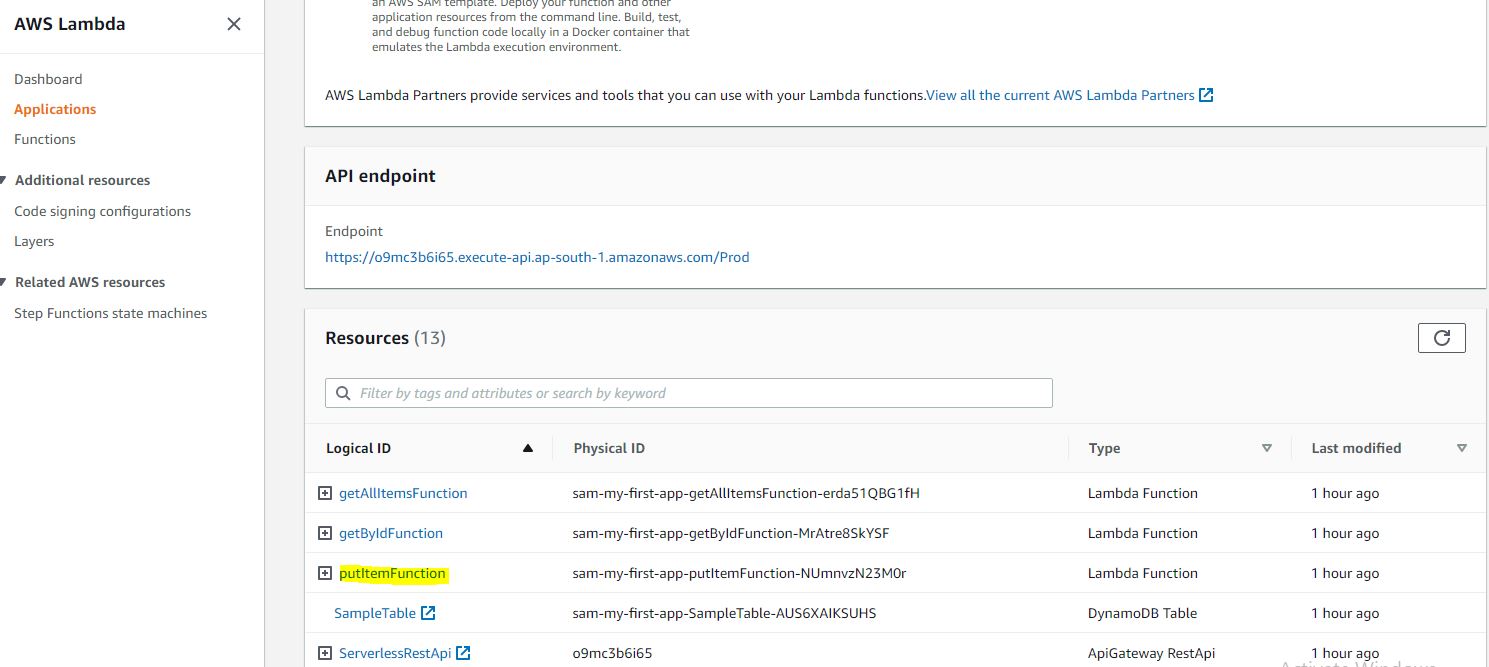The image size is (1489, 667).
Task: Open external link icon next to SampleTable
Action: (428, 613)
